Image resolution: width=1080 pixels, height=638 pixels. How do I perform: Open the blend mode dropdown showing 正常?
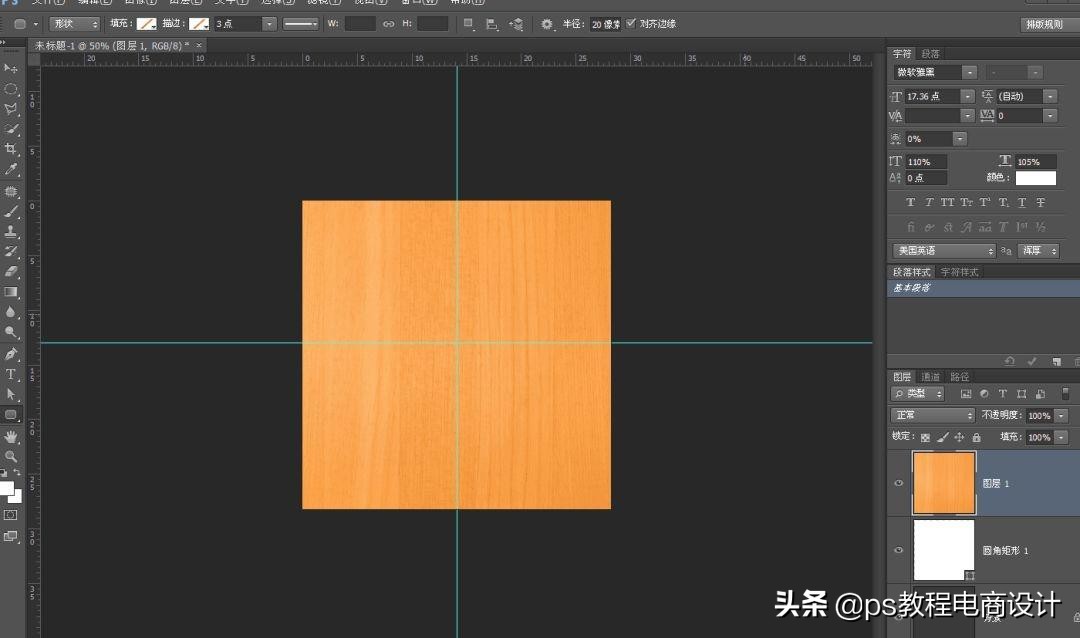pos(930,414)
